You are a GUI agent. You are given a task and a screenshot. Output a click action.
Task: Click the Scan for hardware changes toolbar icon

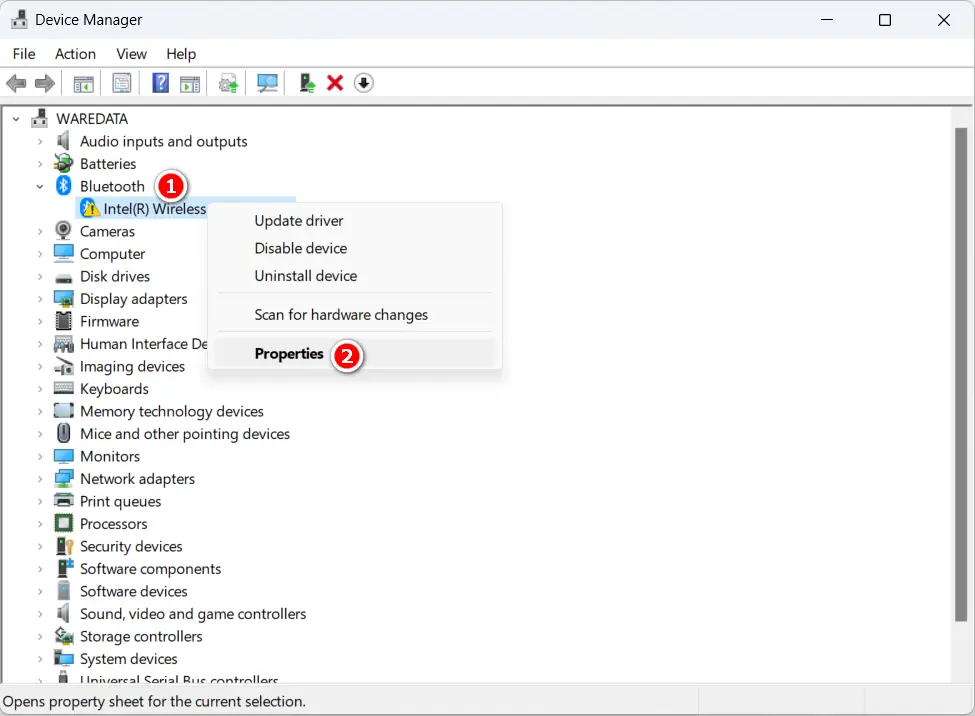pos(267,82)
